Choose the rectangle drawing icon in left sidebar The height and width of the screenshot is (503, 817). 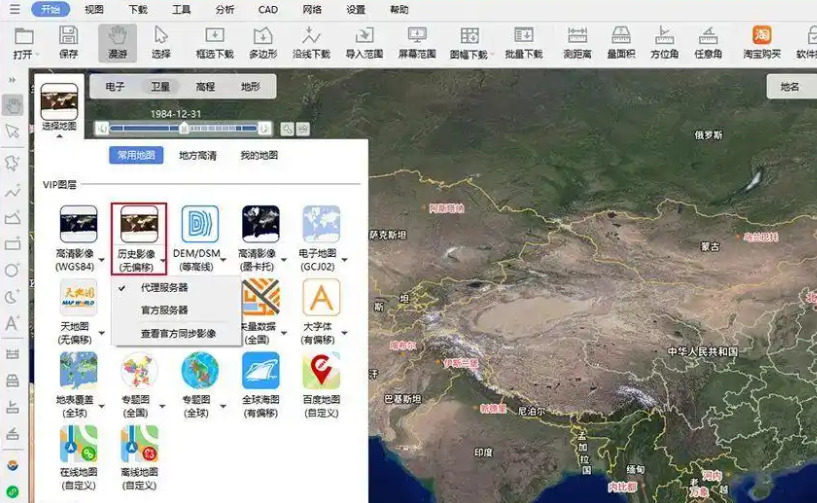click(13, 243)
